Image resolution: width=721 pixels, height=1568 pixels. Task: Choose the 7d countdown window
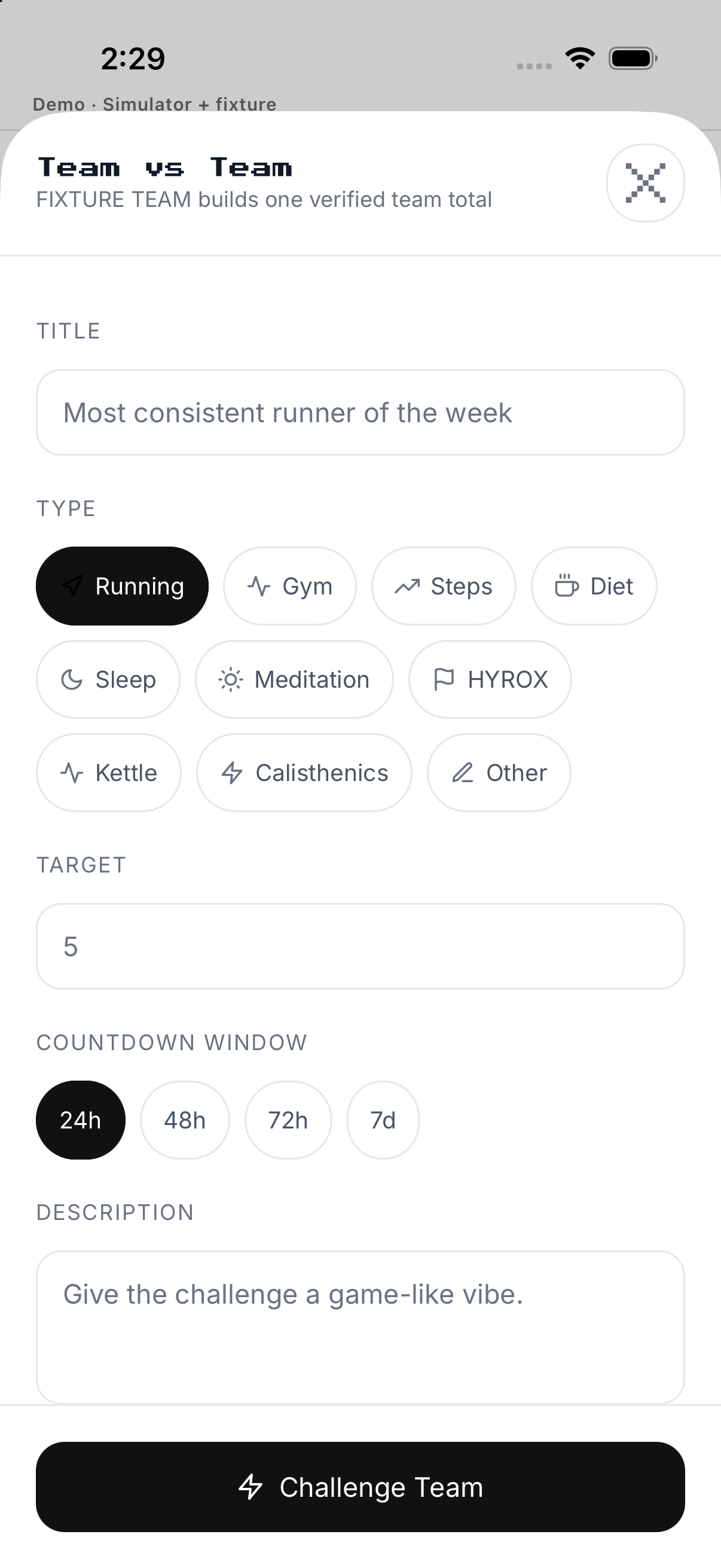[x=383, y=1120]
